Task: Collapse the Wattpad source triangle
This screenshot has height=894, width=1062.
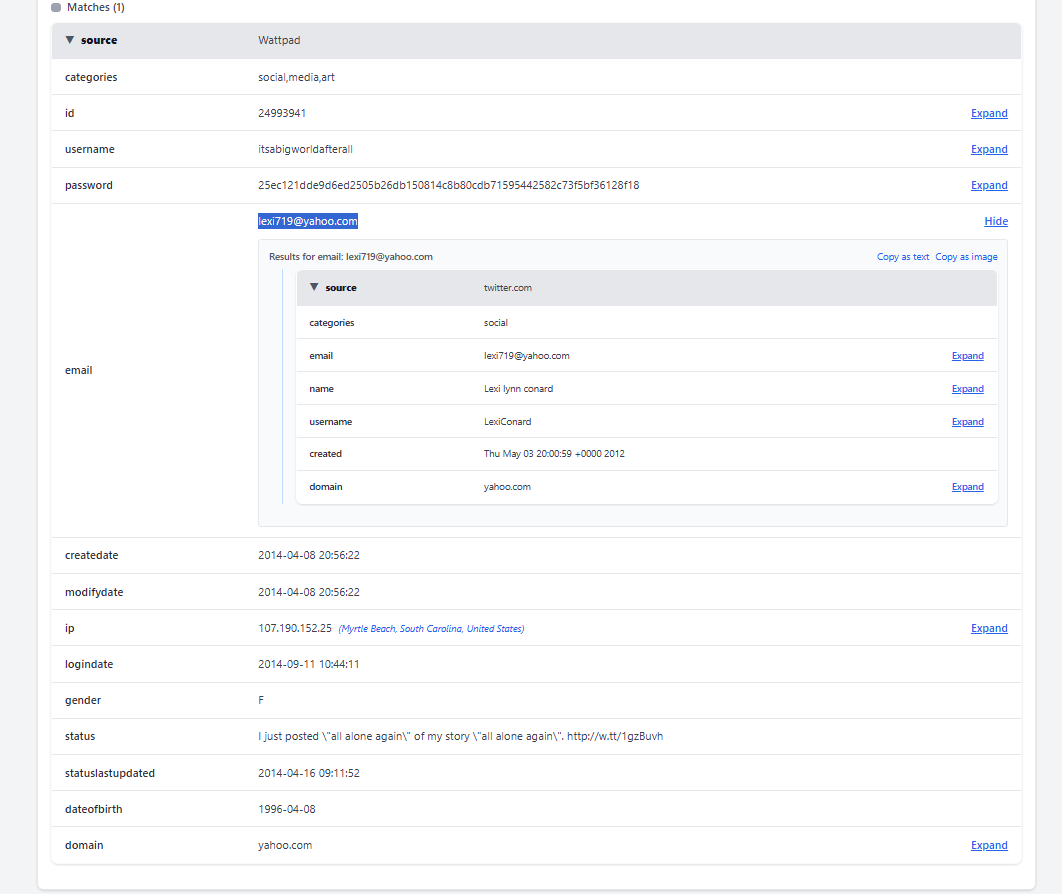Action: point(69,41)
